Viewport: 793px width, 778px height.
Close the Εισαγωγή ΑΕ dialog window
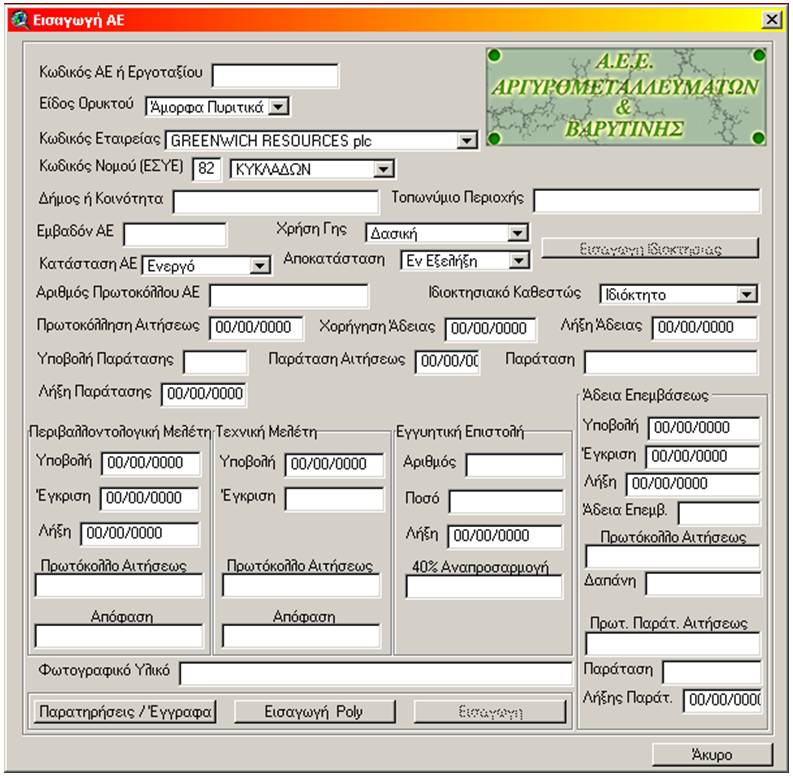(x=771, y=20)
